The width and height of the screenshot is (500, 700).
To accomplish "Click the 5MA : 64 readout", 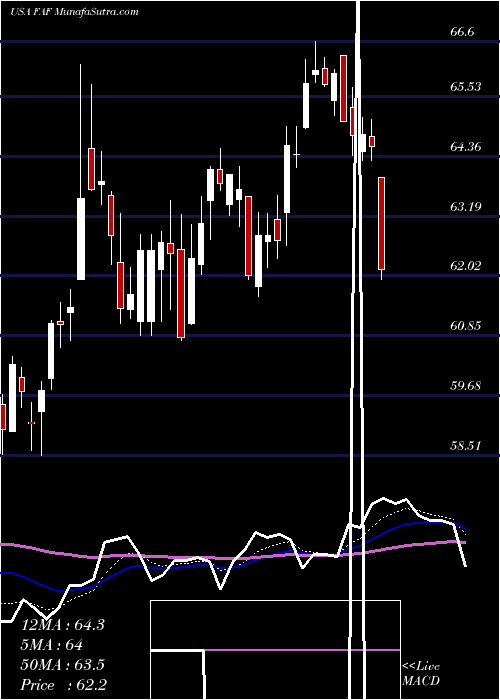I will (52, 645).
